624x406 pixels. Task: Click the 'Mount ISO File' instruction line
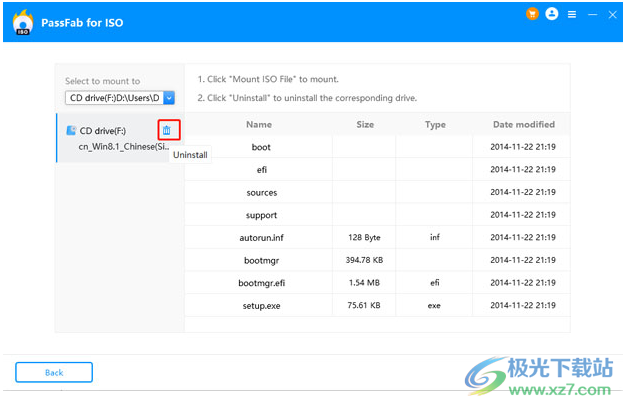[x=268, y=79]
